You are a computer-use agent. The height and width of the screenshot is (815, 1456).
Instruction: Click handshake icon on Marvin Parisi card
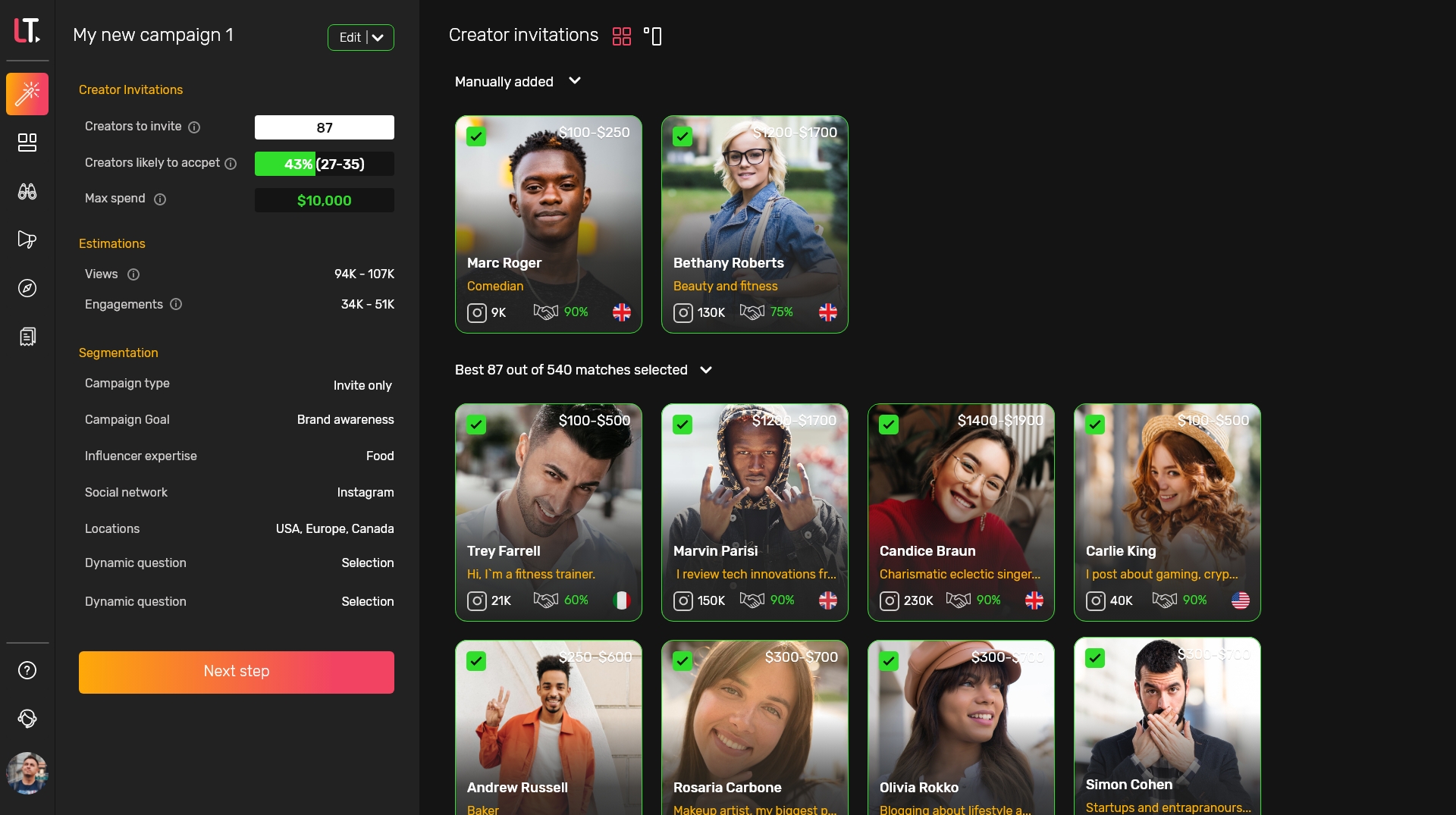tap(752, 600)
